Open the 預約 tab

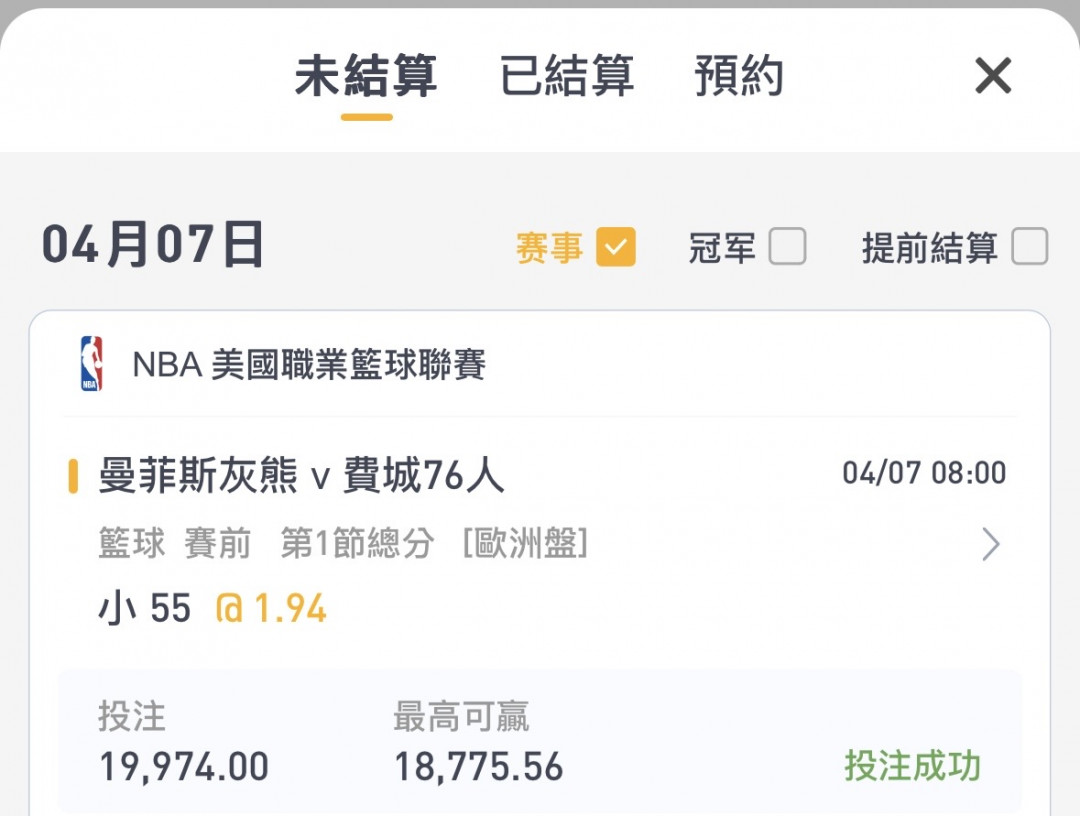(738, 76)
